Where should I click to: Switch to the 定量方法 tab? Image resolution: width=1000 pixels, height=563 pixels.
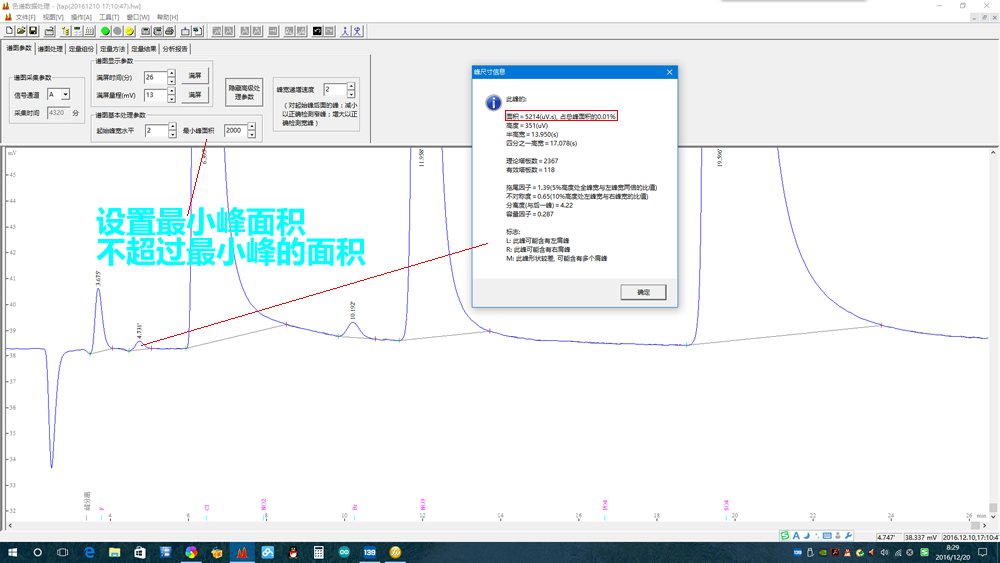(112, 49)
